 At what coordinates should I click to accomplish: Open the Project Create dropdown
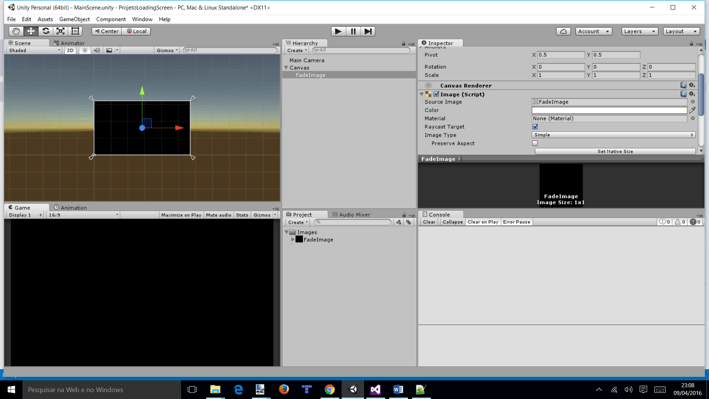[298, 222]
